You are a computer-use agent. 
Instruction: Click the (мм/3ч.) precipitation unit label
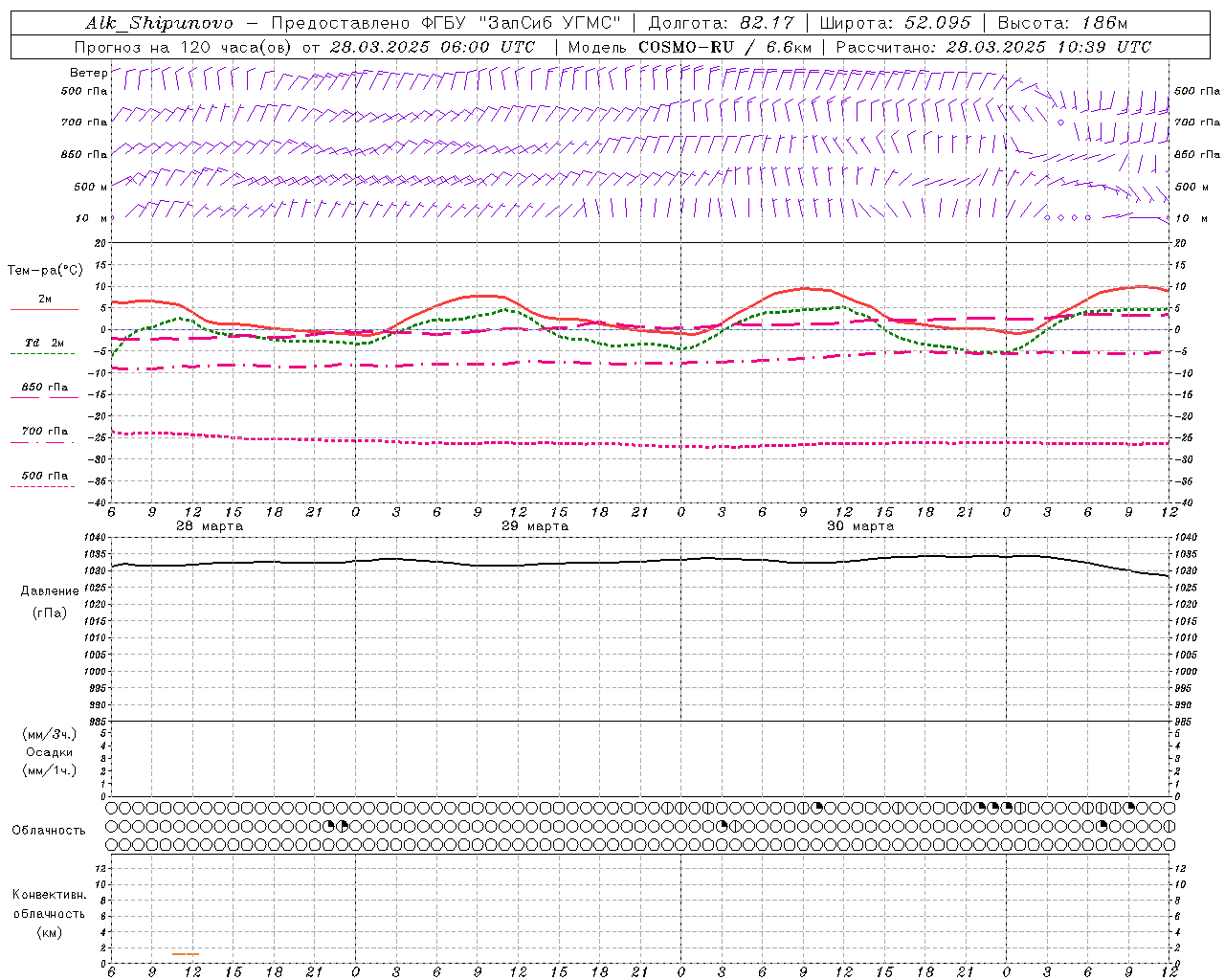[50, 734]
